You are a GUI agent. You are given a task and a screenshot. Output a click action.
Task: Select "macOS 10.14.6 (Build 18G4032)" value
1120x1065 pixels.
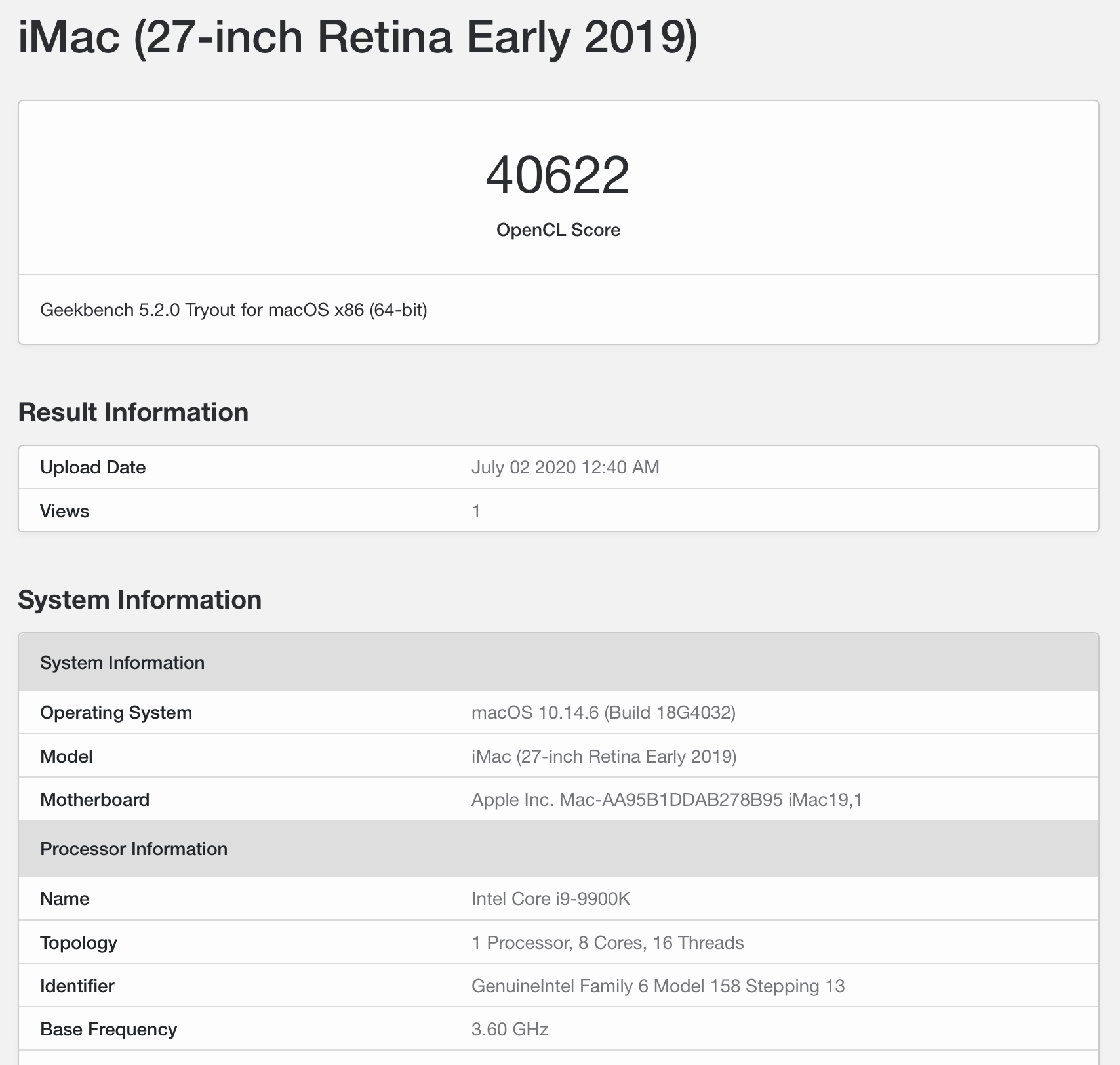pos(603,713)
